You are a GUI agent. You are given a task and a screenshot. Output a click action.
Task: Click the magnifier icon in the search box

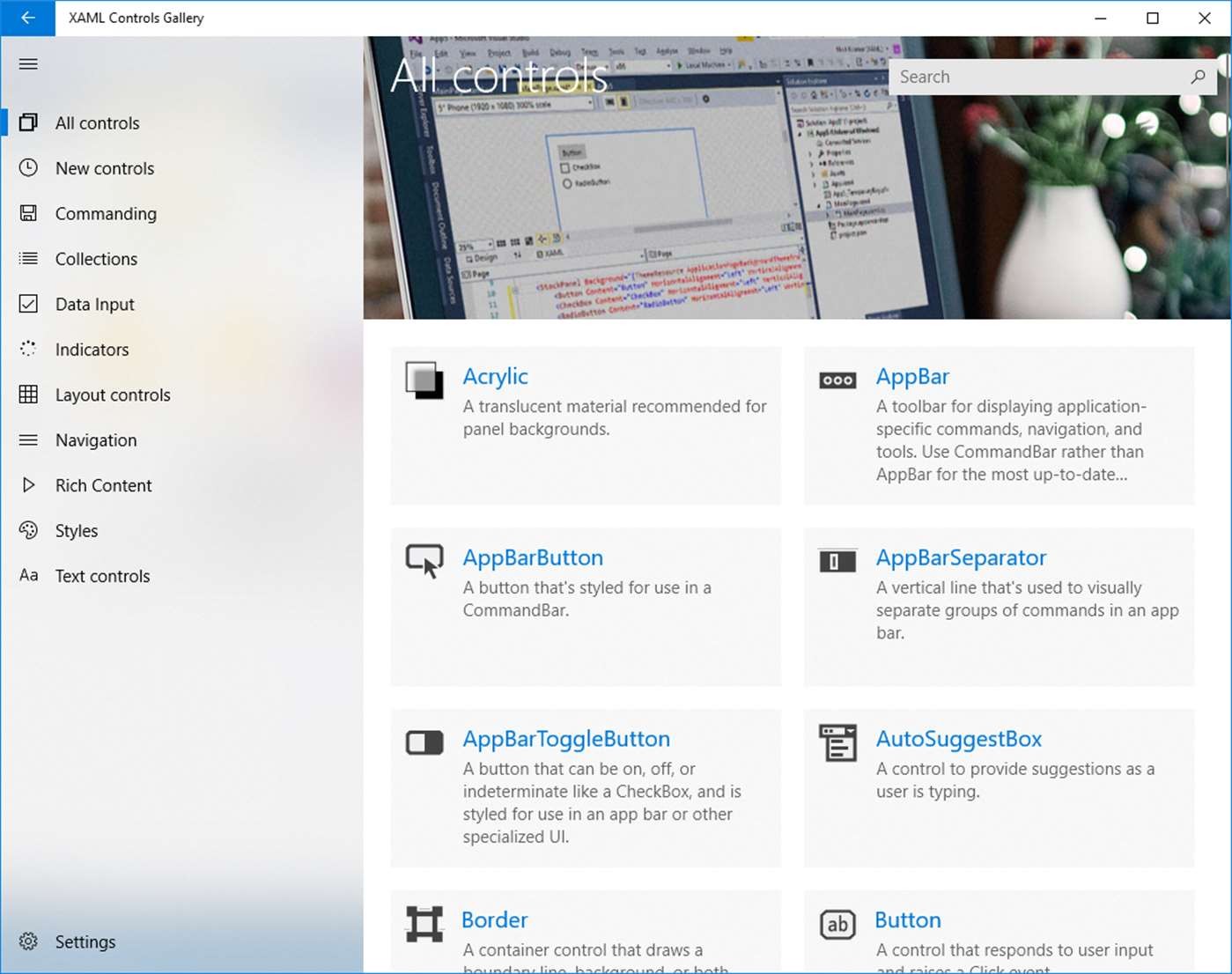pos(1198,77)
